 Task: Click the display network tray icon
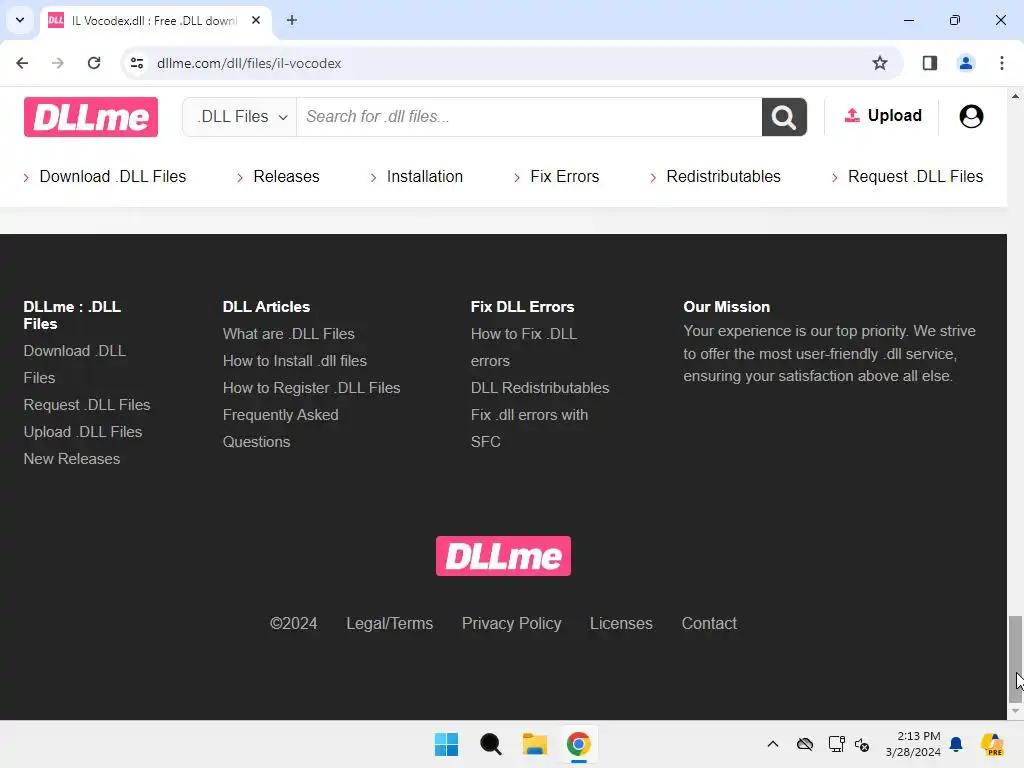(x=837, y=744)
